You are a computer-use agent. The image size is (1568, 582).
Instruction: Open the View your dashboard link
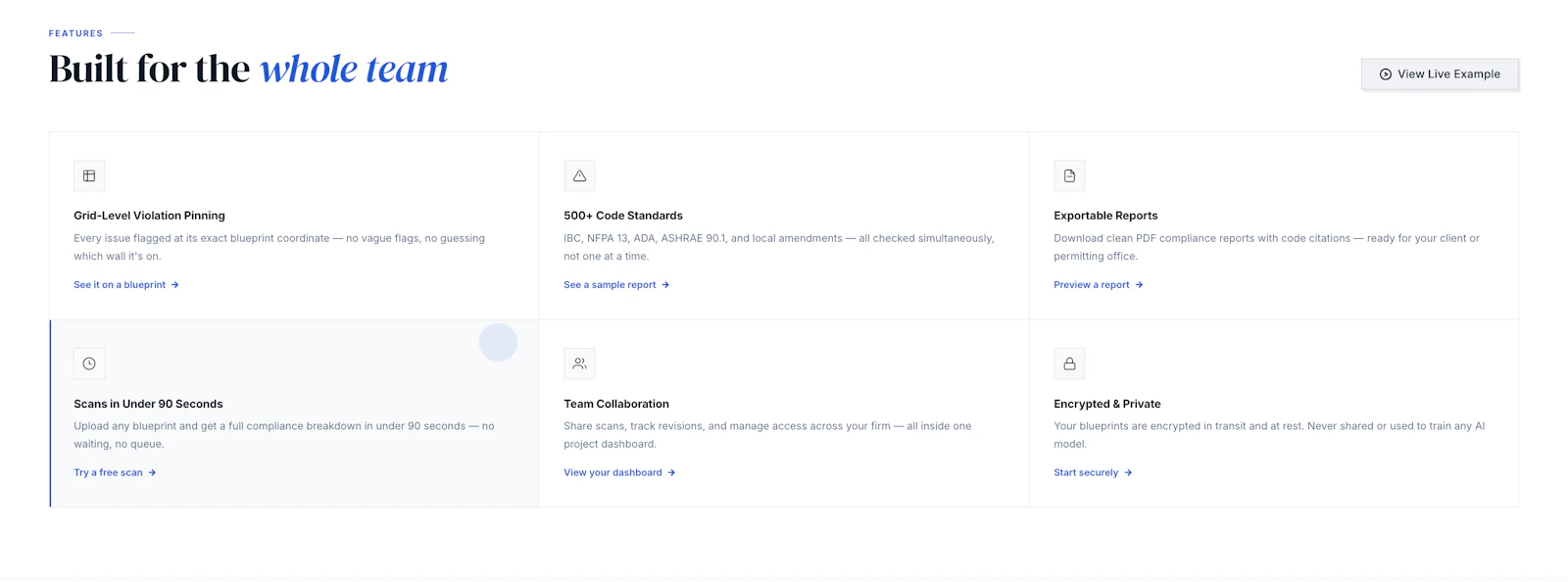pos(619,472)
